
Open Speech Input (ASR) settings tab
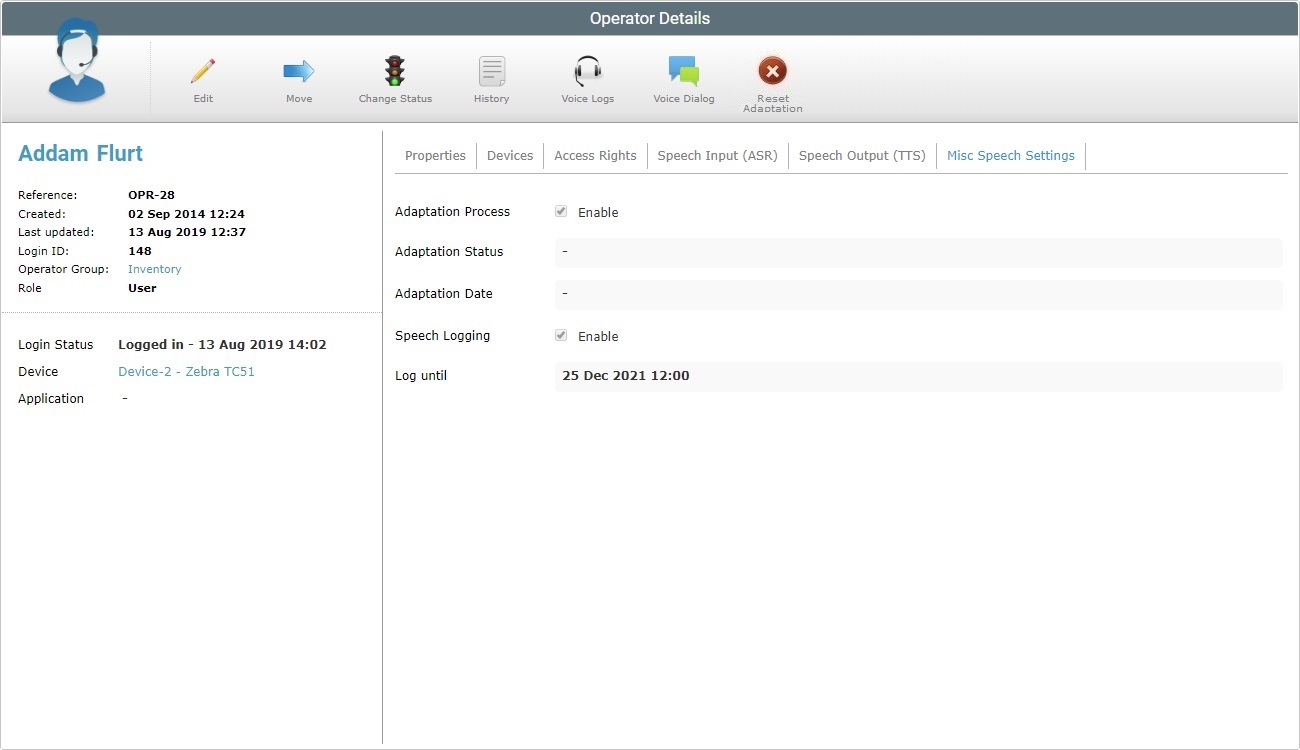[717, 155]
